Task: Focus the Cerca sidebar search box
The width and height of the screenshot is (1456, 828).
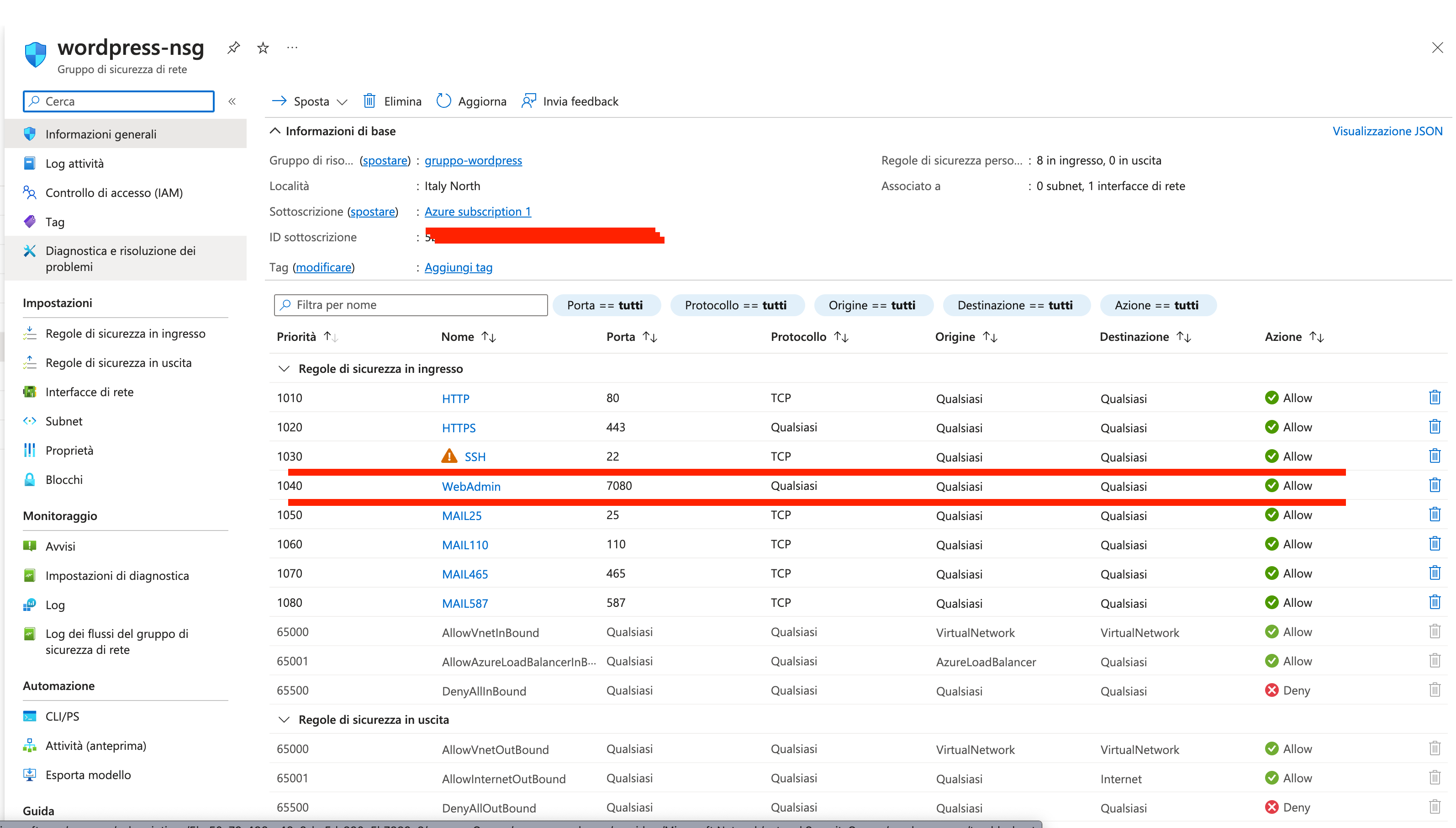Action: (119, 101)
